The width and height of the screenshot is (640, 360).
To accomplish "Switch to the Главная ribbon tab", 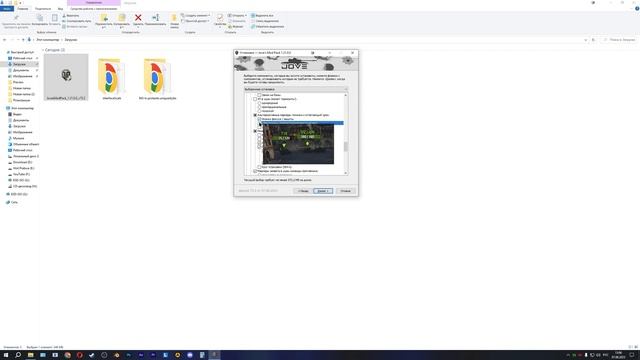I will click(x=22, y=9).
